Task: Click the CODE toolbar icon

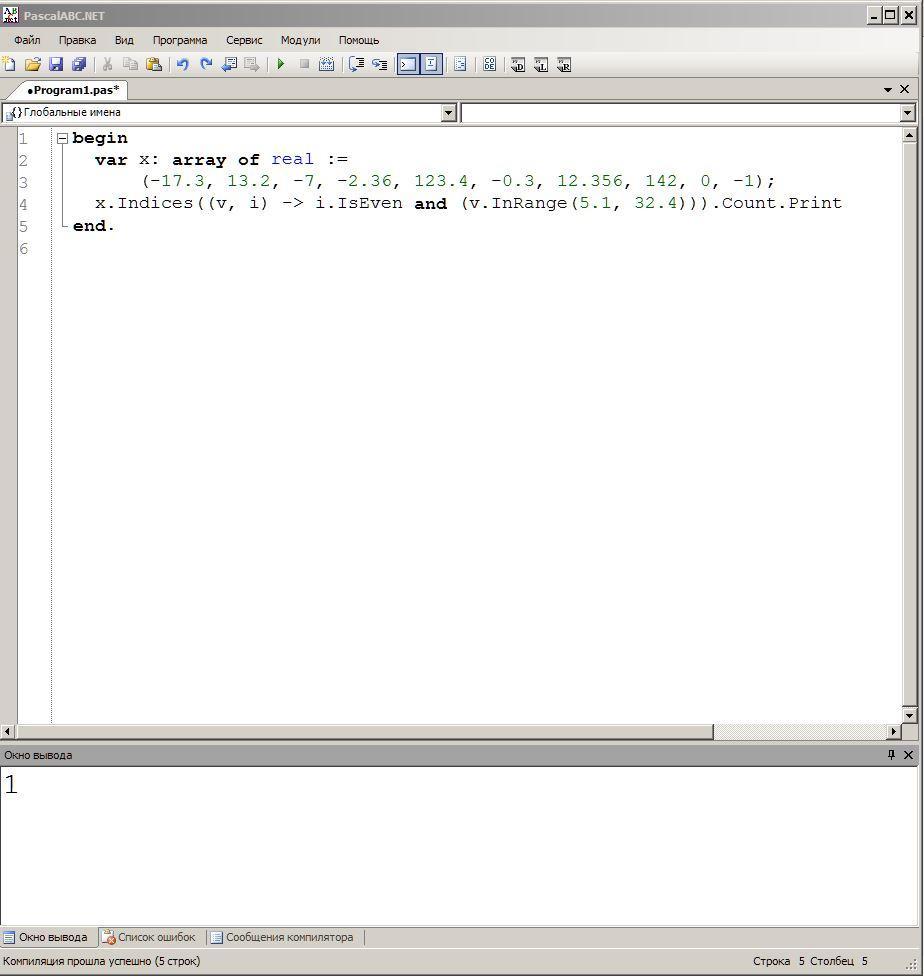Action: [490, 64]
